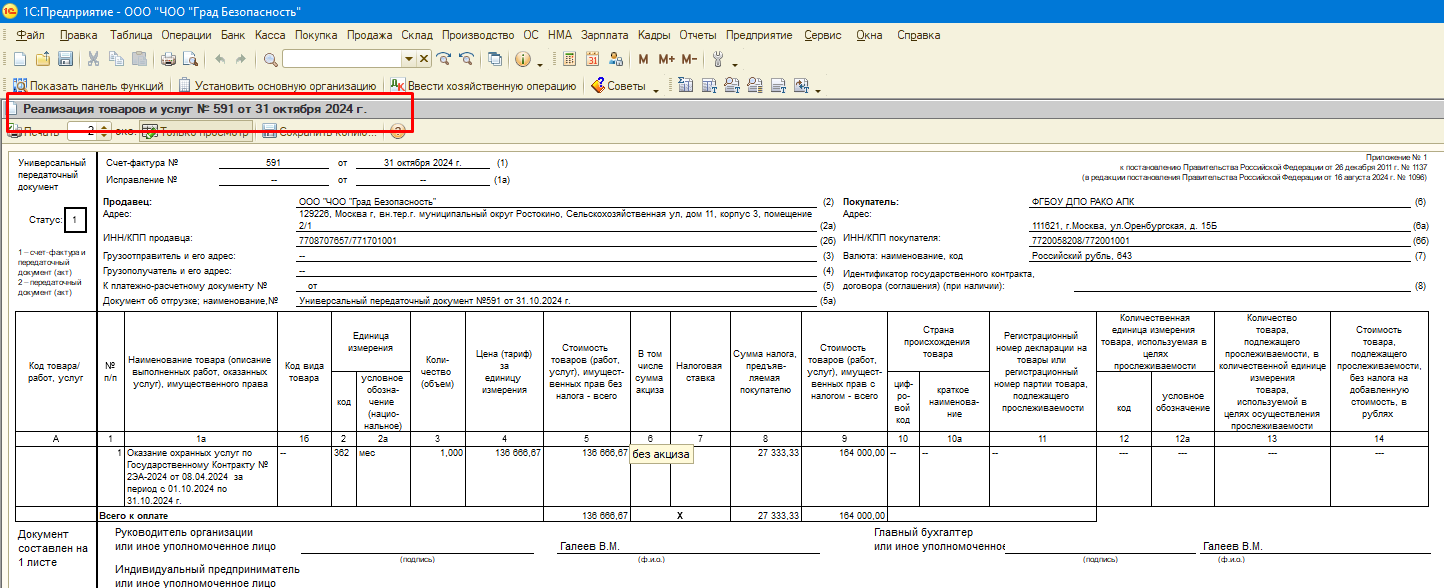The width and height of the screenshot is (1444, 588).
Task: Click the Print printer icon in top toolbar
Action: [x=168, y=59]
